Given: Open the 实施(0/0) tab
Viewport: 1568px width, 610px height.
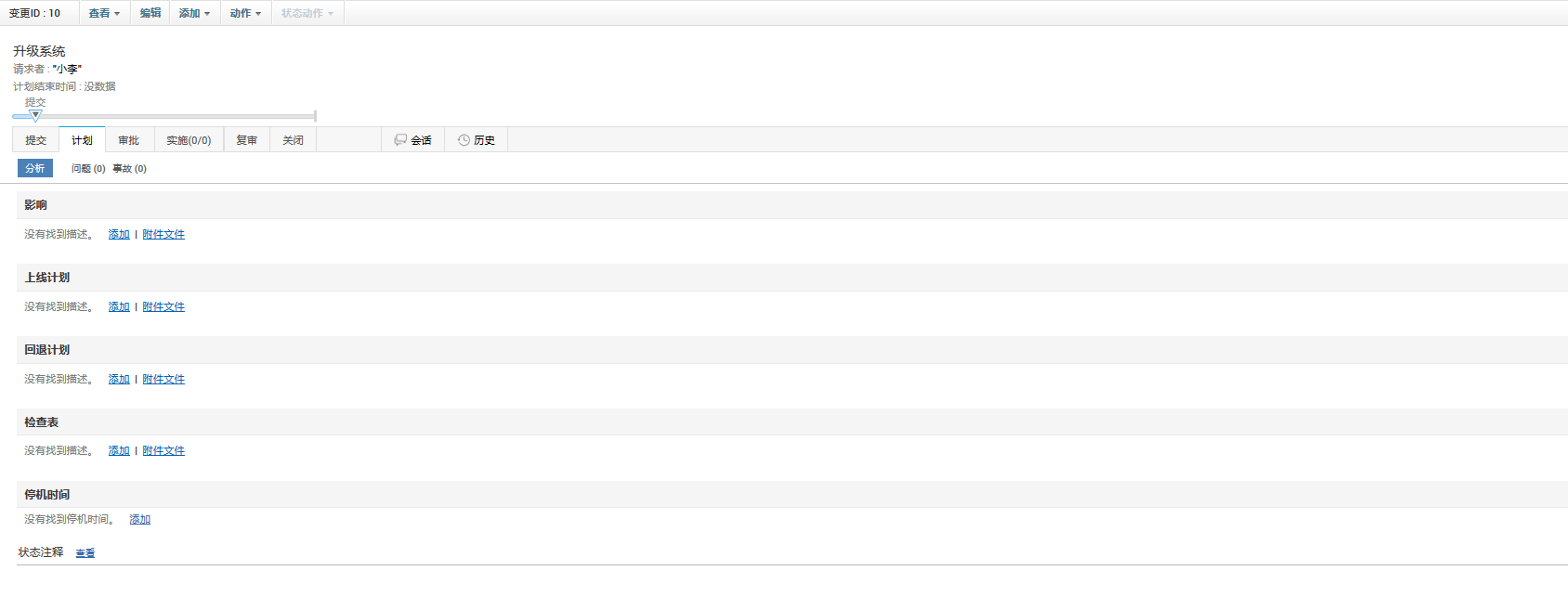Looking at the screenshot, I should pos(189,140).
